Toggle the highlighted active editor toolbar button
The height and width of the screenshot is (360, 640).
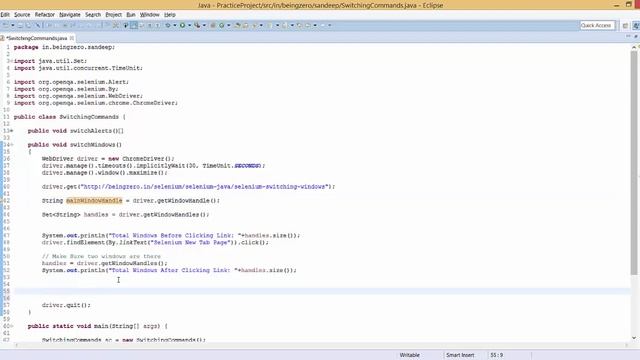(133, 25)
